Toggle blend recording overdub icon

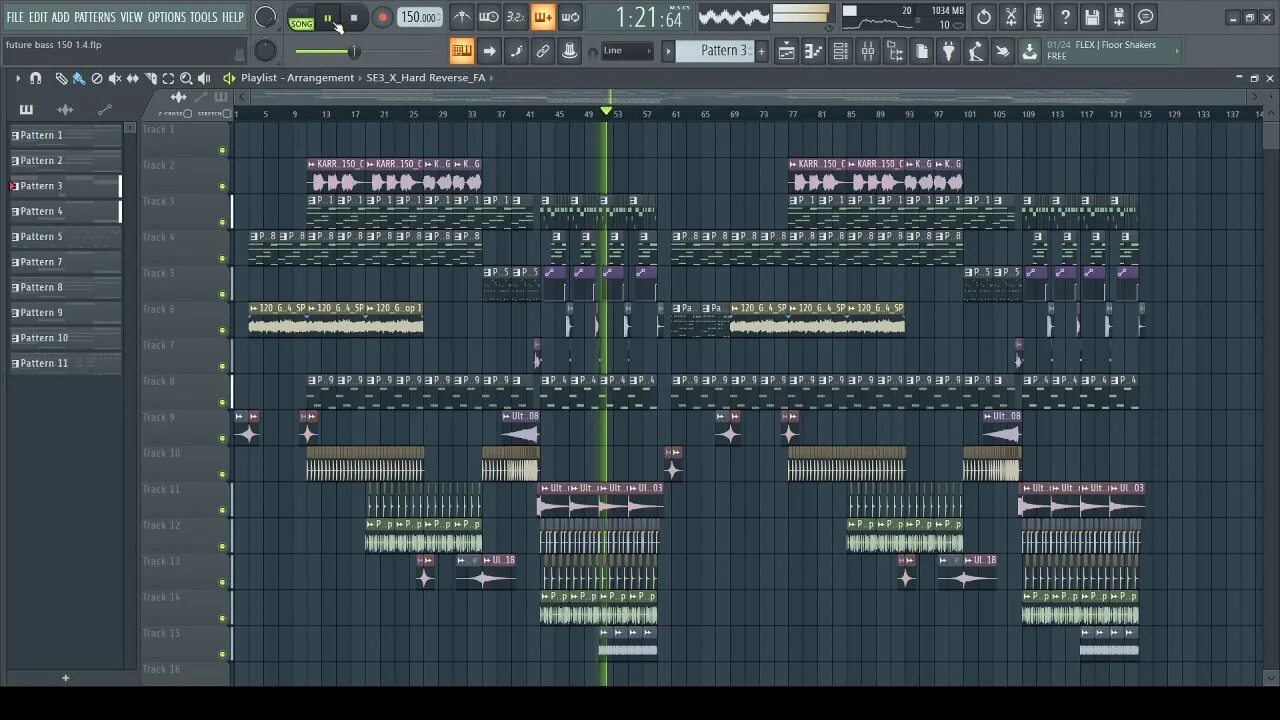[542, 17]
